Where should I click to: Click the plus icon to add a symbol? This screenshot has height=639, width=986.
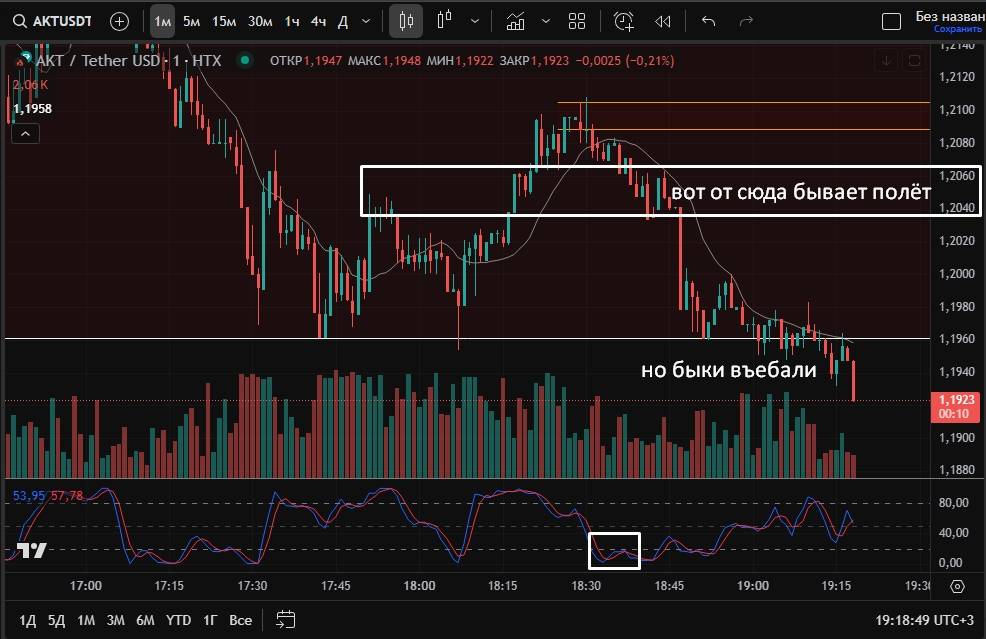(119, 21)
